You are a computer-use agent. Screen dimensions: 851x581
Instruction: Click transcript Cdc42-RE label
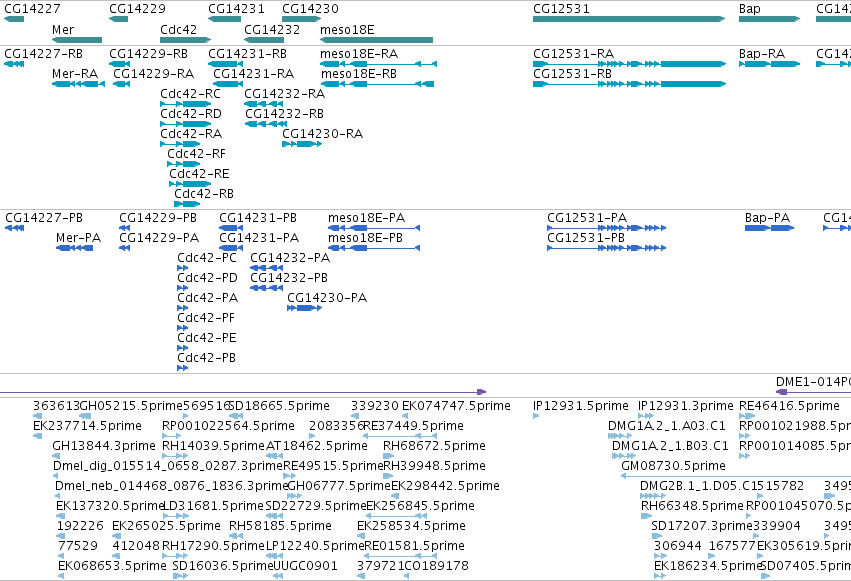[199, 174]
